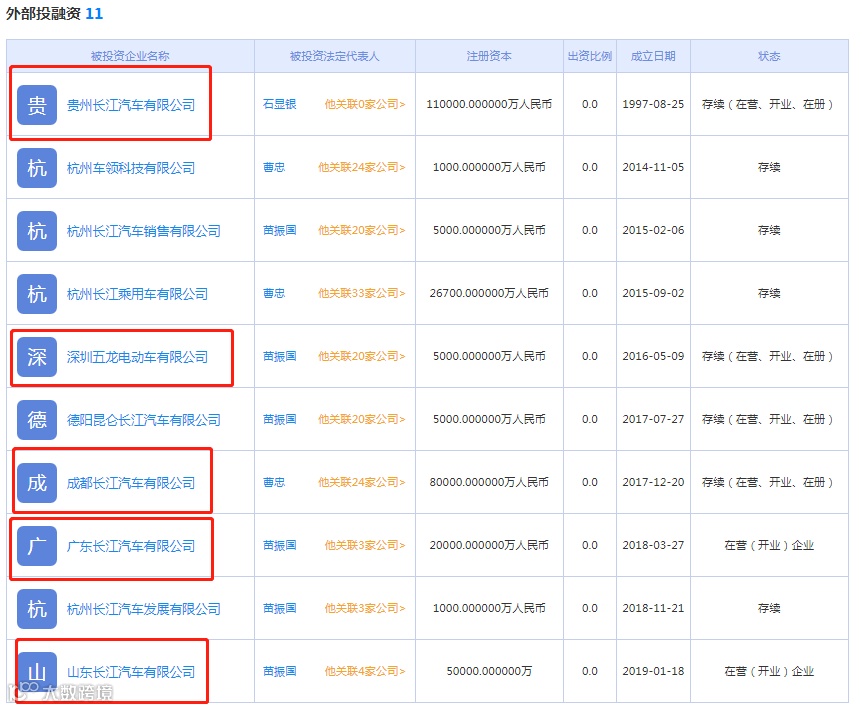Select the 110000.000000万人民币 capital cell
Image resolution: width=862 pixels, height=709 pixels.
[489, 104]
